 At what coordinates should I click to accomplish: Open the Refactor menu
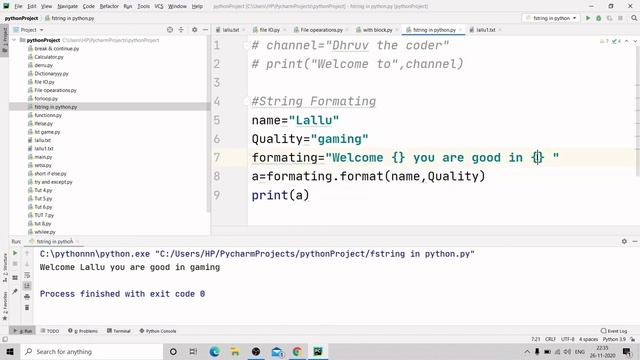point(109,6)
